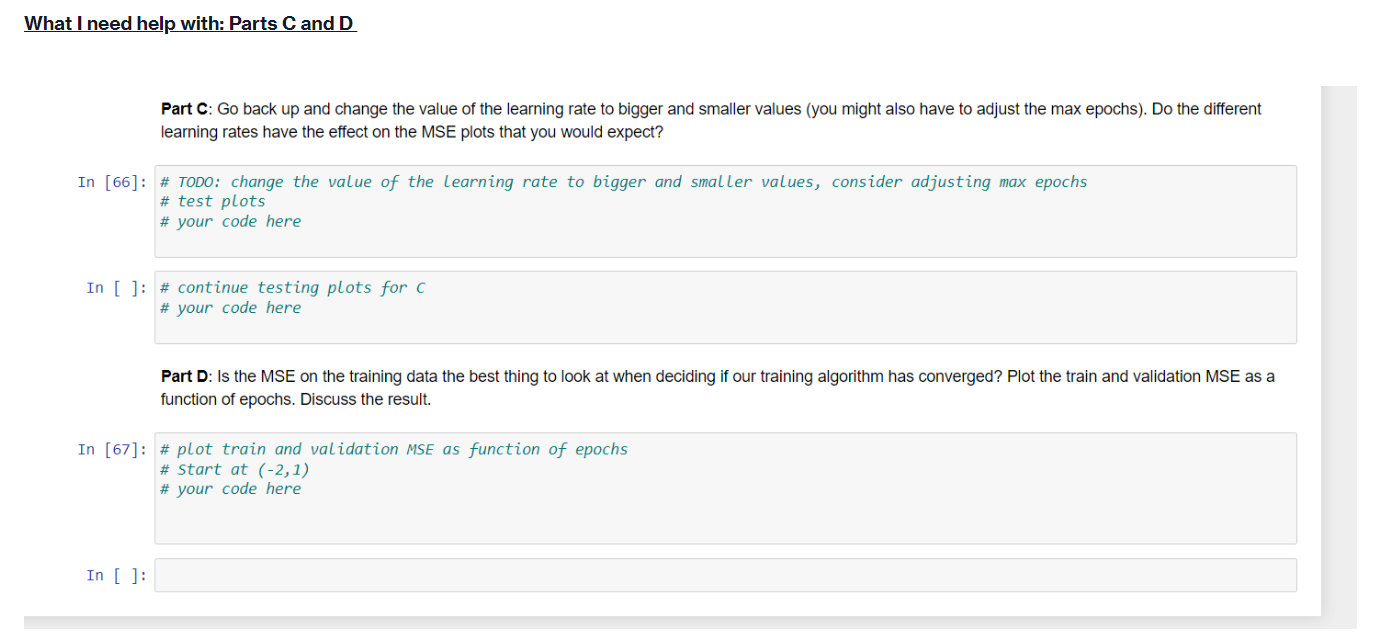Click the 'In [67]:' prompt label

111,448
